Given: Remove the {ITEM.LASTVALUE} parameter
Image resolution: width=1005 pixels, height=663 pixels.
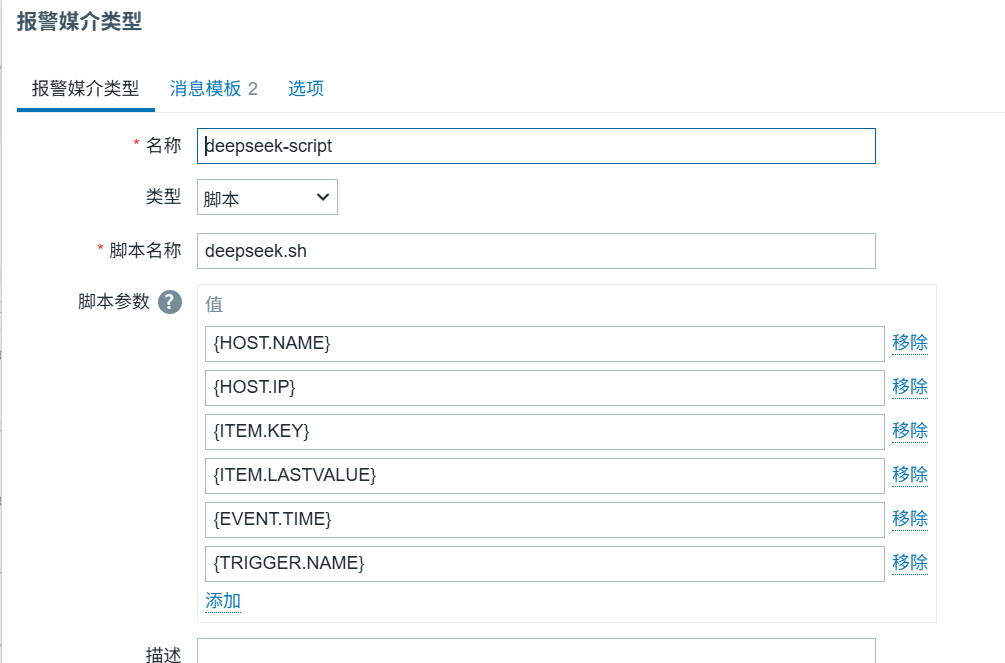Looking at the screenshot, I should click(909, 475).
